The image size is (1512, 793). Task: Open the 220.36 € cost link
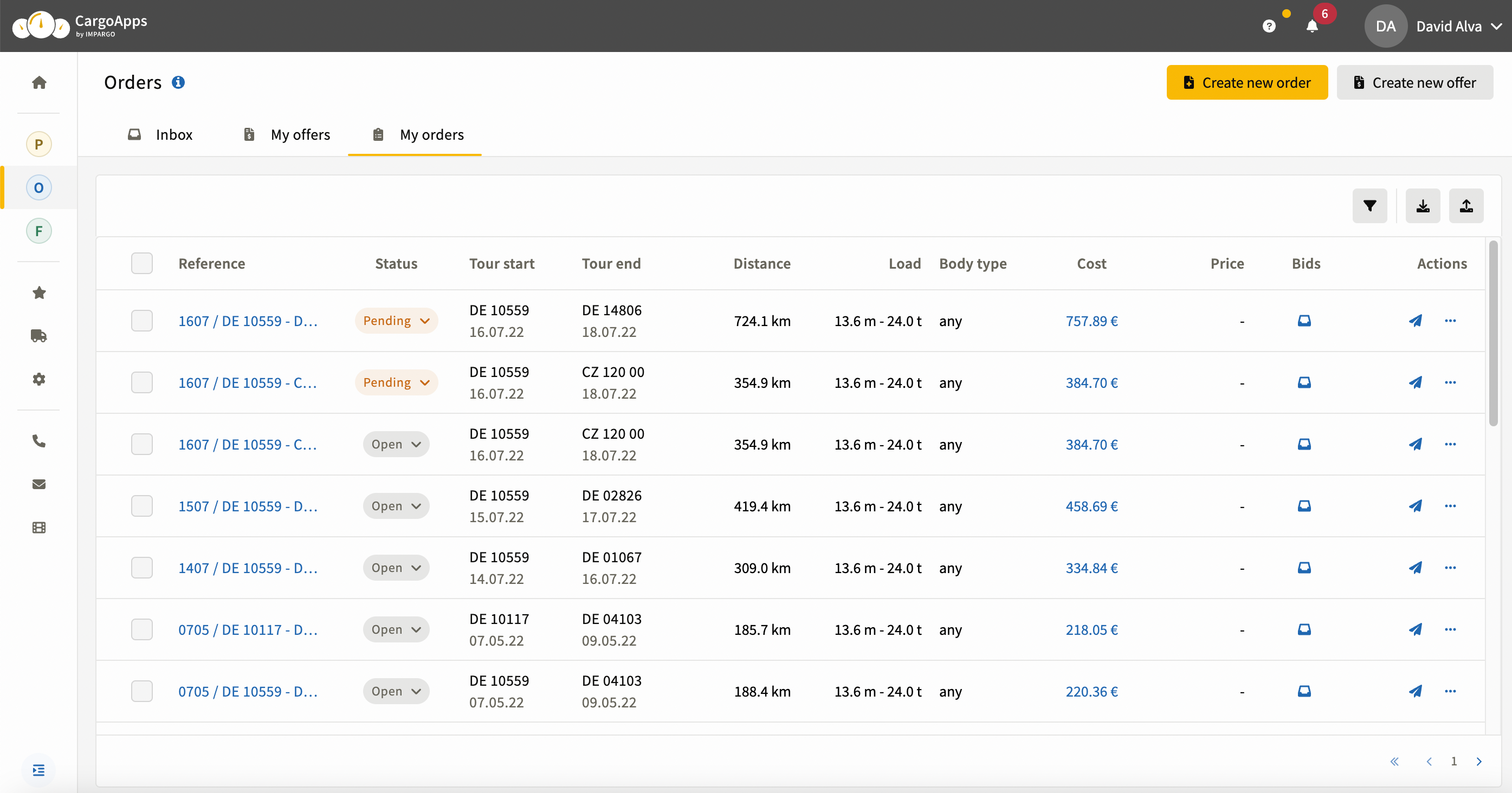(1091, 692)
